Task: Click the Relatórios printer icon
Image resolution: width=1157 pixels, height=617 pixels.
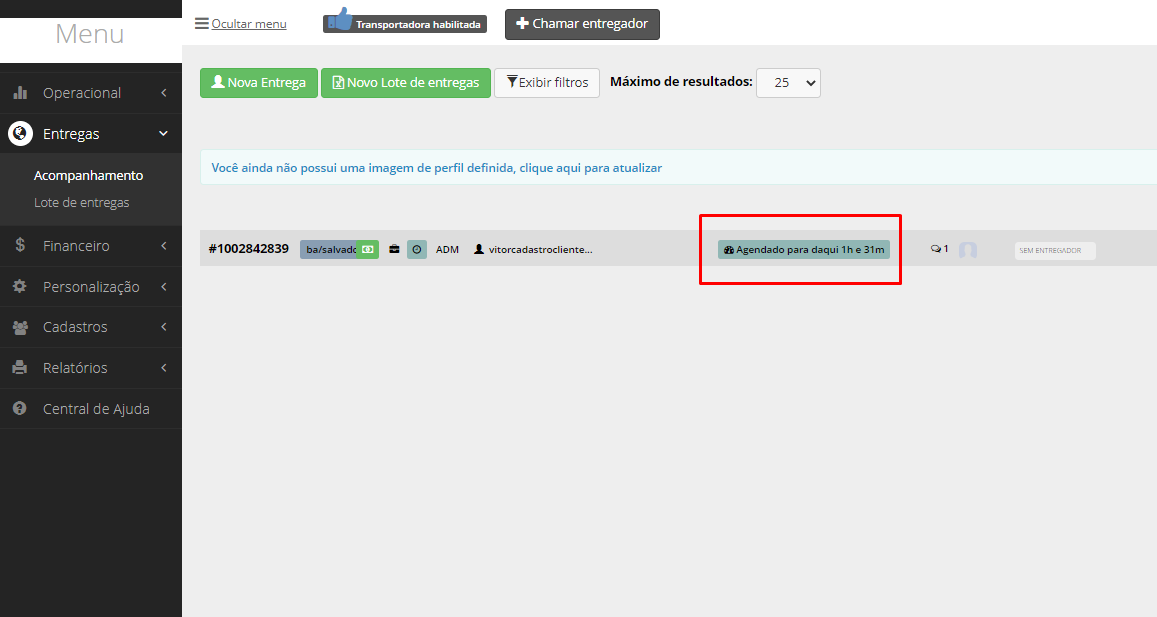Action: (20, 368)
